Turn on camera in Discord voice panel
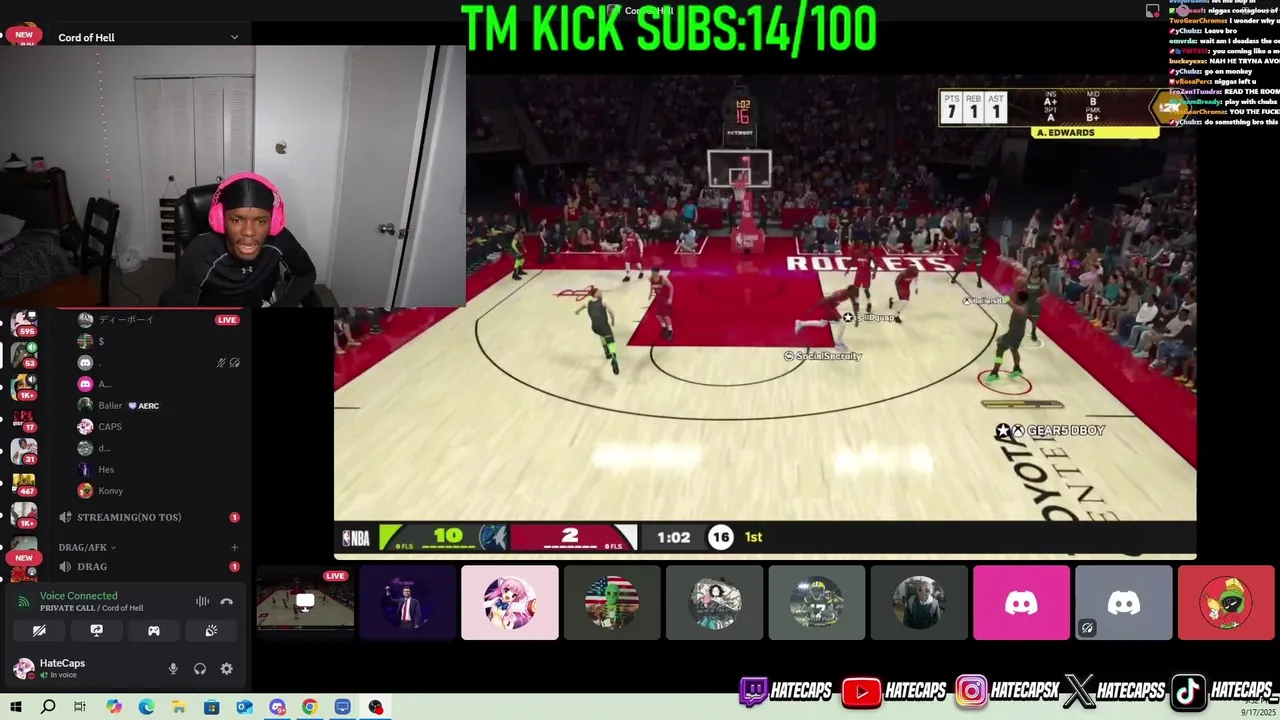 [39, 631]
